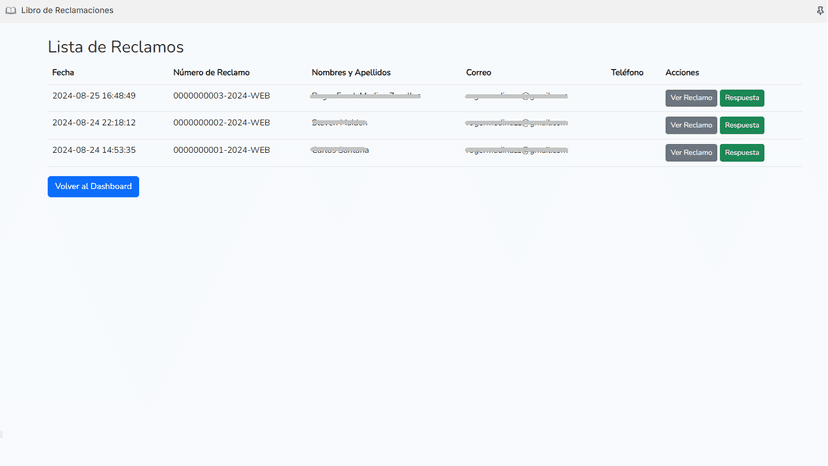Click the blurred email in the 0000000001-2024-WEB row
This screenshot has height=466, width=828.
tap(516, 150)
